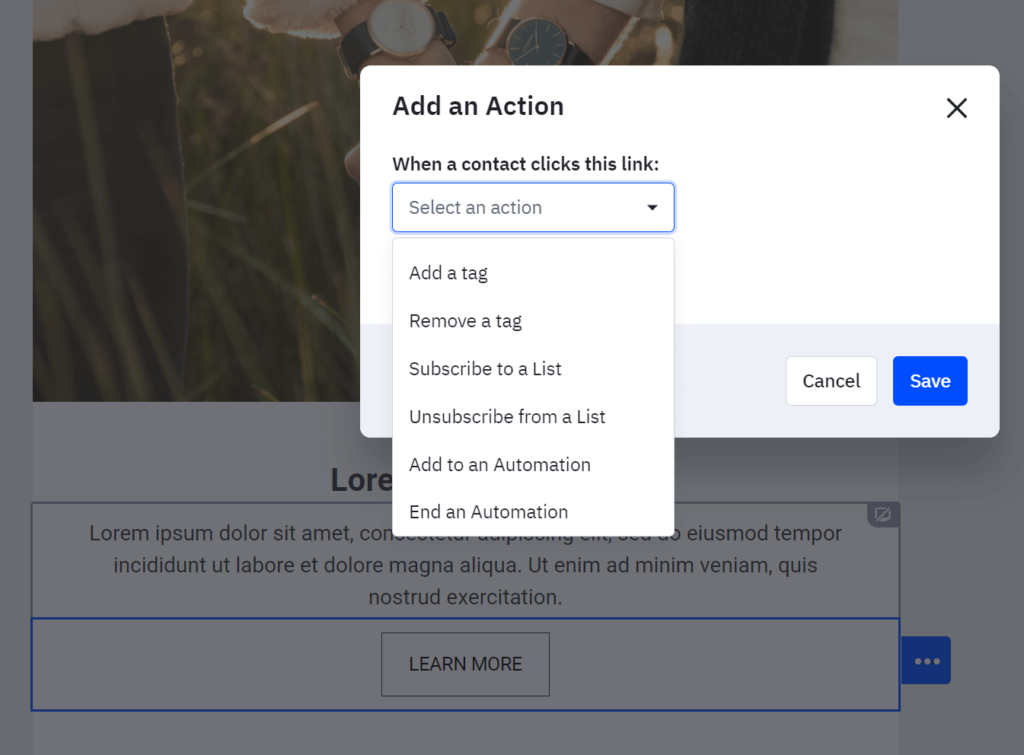
Task: Select the watches photo image block
Action: coord(190,200)
